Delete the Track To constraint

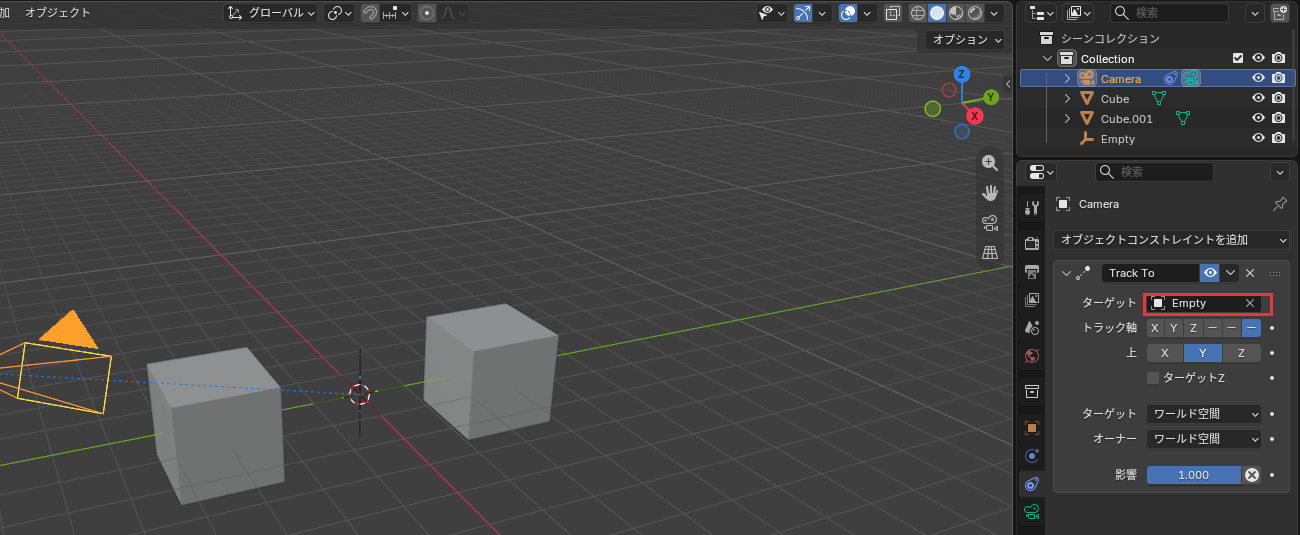coord(1250,273)
